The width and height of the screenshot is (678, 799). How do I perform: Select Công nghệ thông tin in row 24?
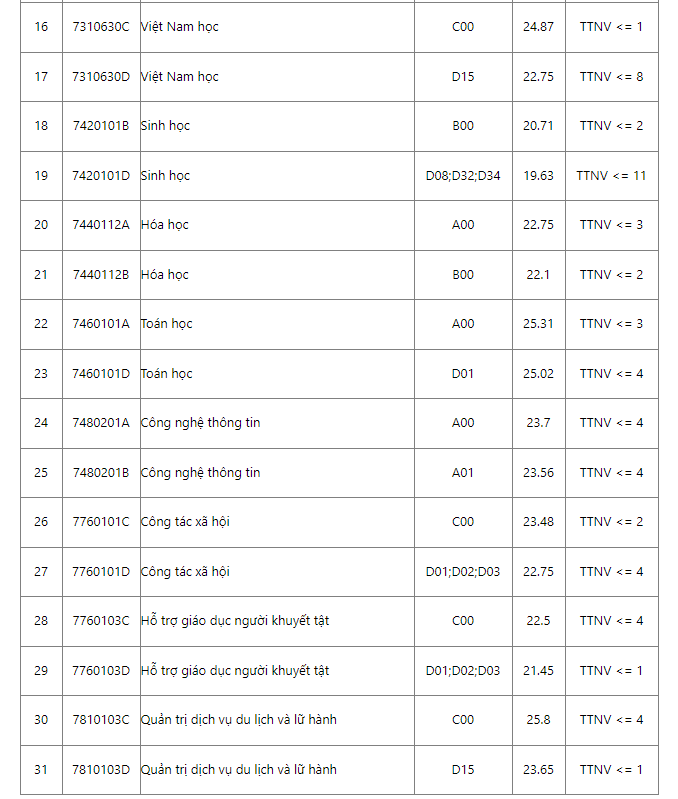[200, 423]
